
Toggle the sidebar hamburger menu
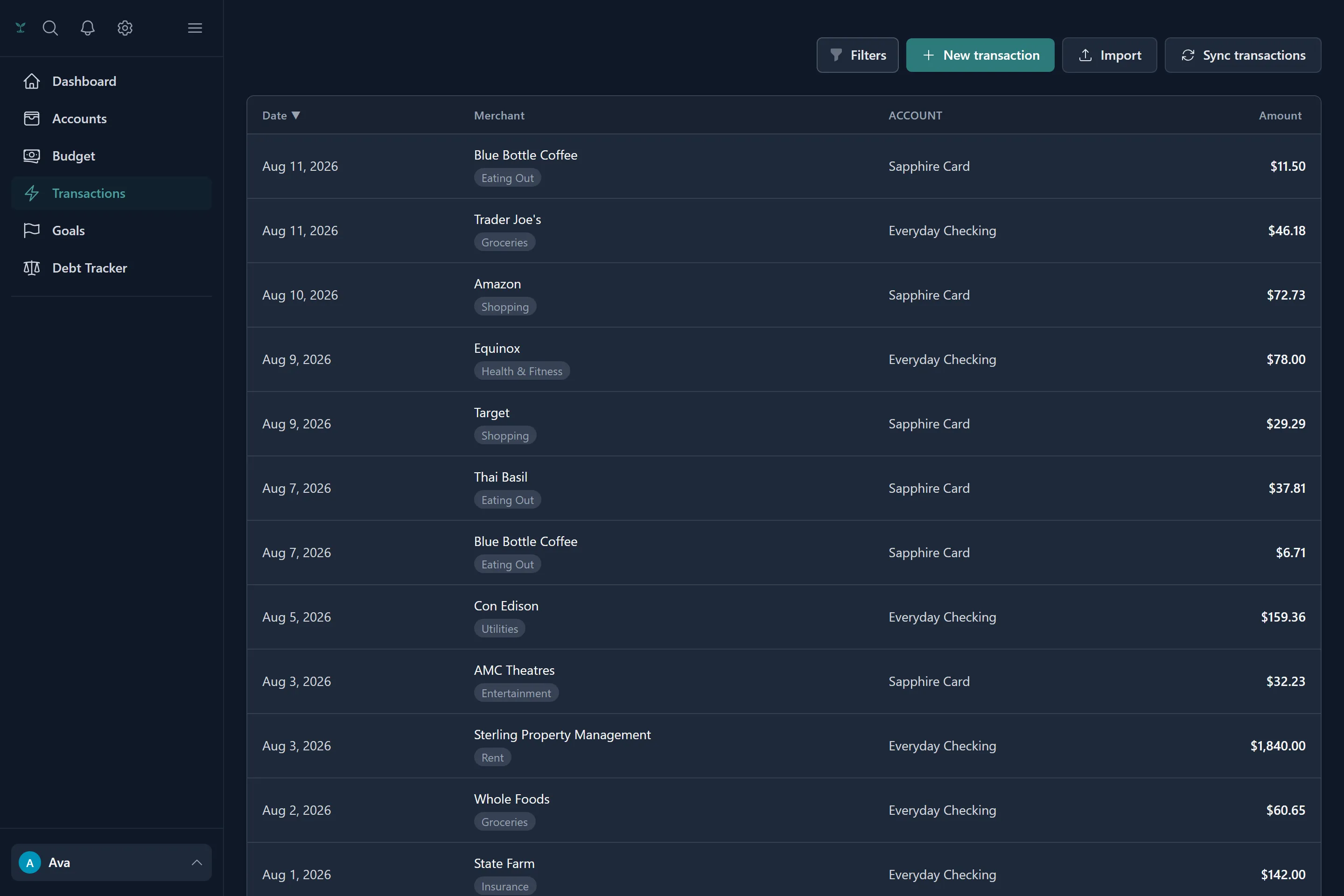pos(195,28)
